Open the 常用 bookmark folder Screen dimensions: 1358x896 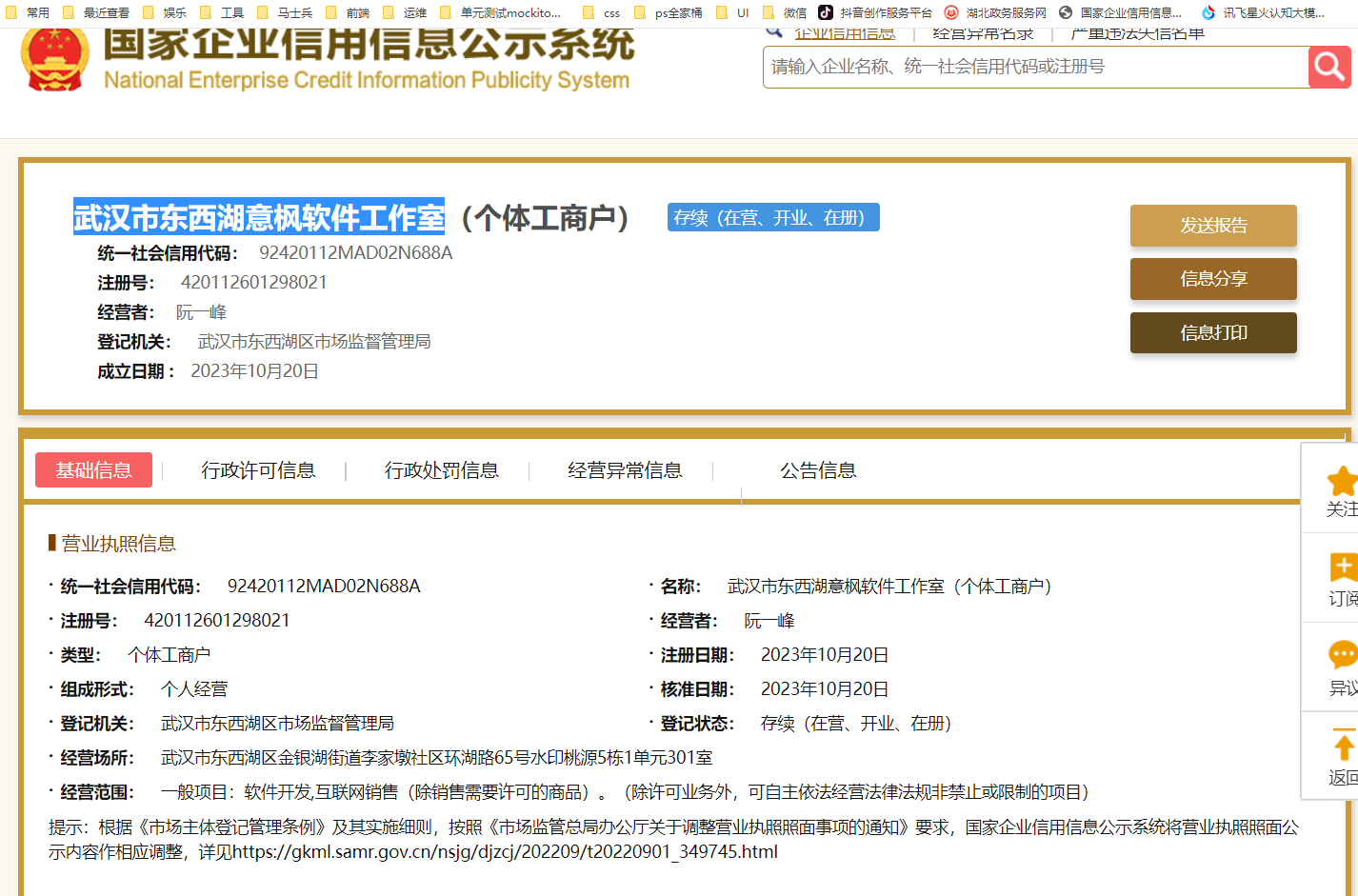[27, 12]
